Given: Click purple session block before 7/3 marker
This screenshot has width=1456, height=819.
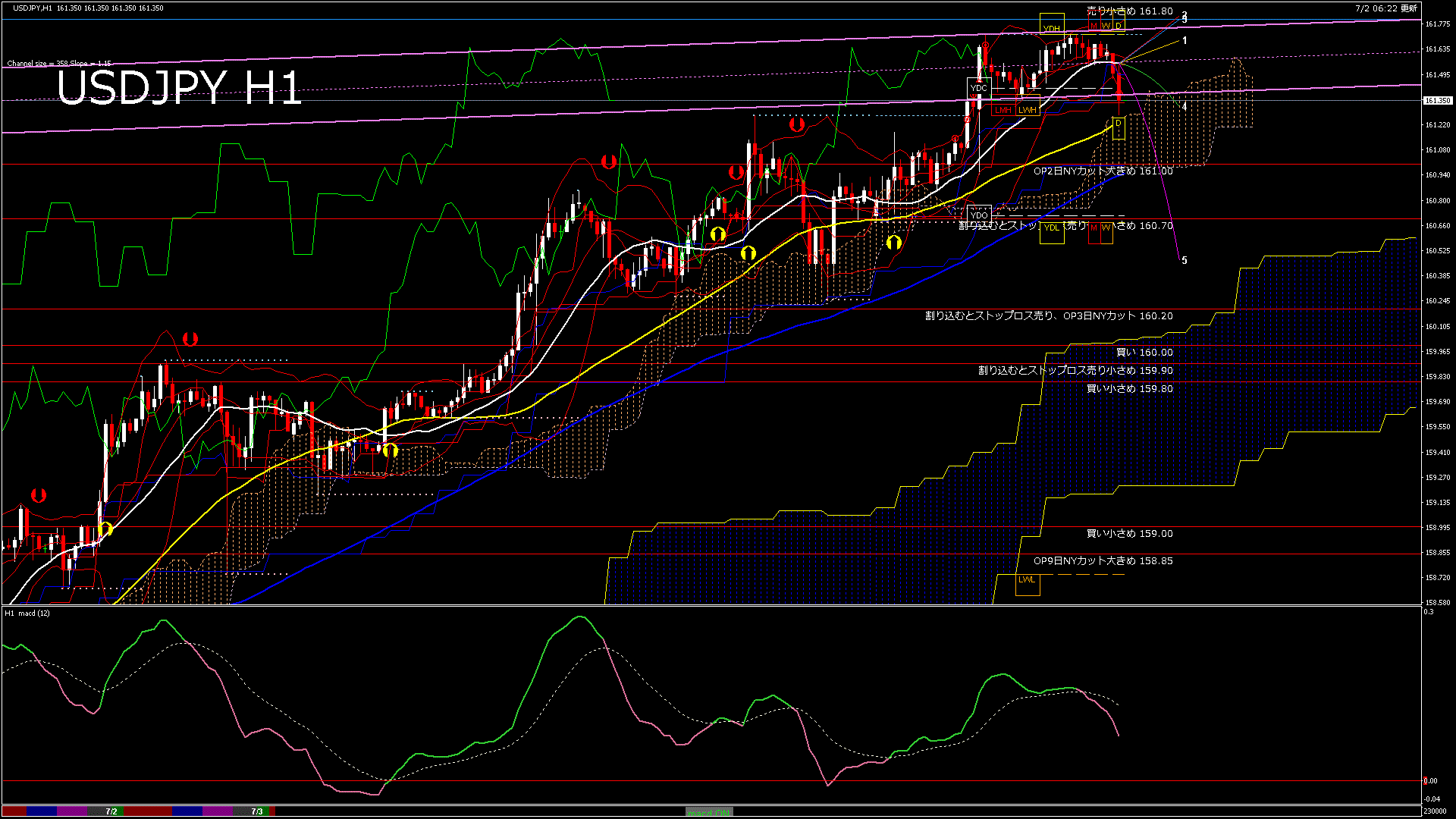Looking at the screenshot, I should click(218, 811).
